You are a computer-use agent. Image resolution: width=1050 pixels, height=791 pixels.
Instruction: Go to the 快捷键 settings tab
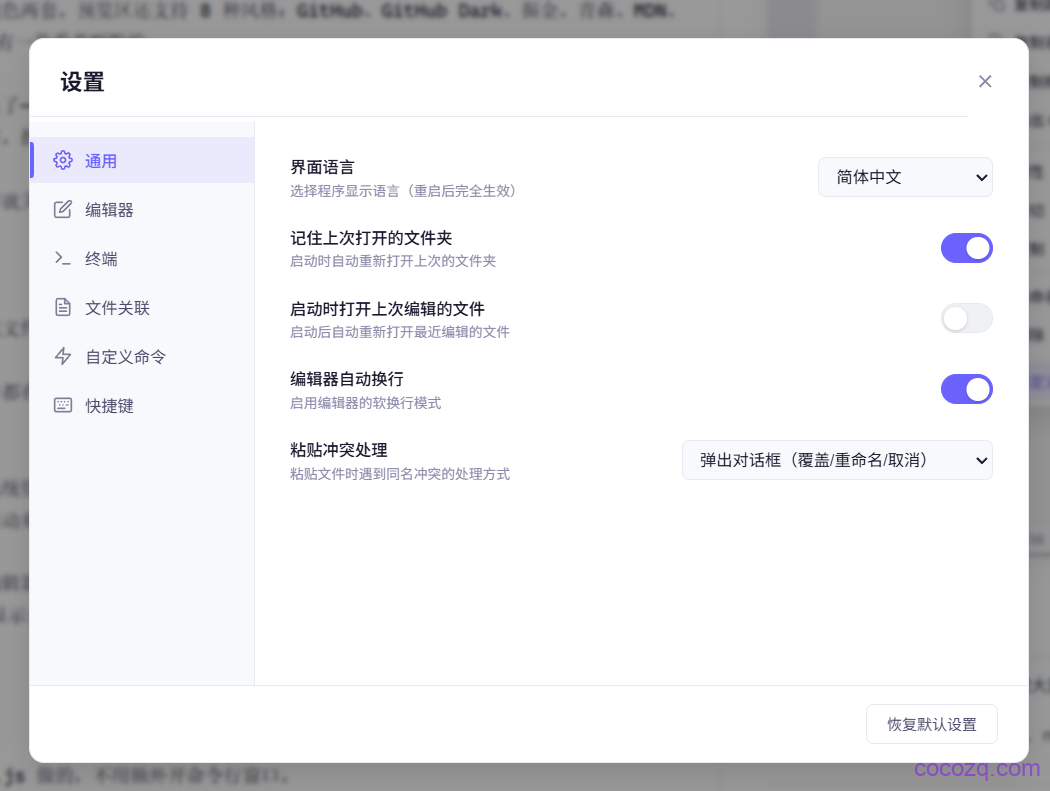[142, 405]
